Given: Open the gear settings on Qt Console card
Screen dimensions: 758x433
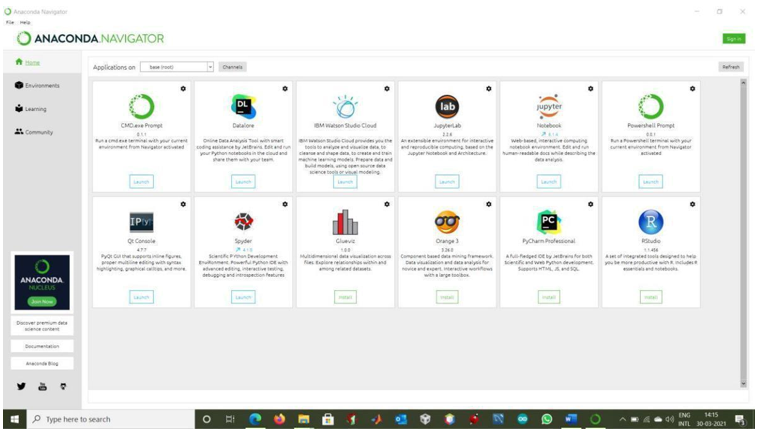Looking at the screenshot, I should pyautogui.click(x=183, y=204).
